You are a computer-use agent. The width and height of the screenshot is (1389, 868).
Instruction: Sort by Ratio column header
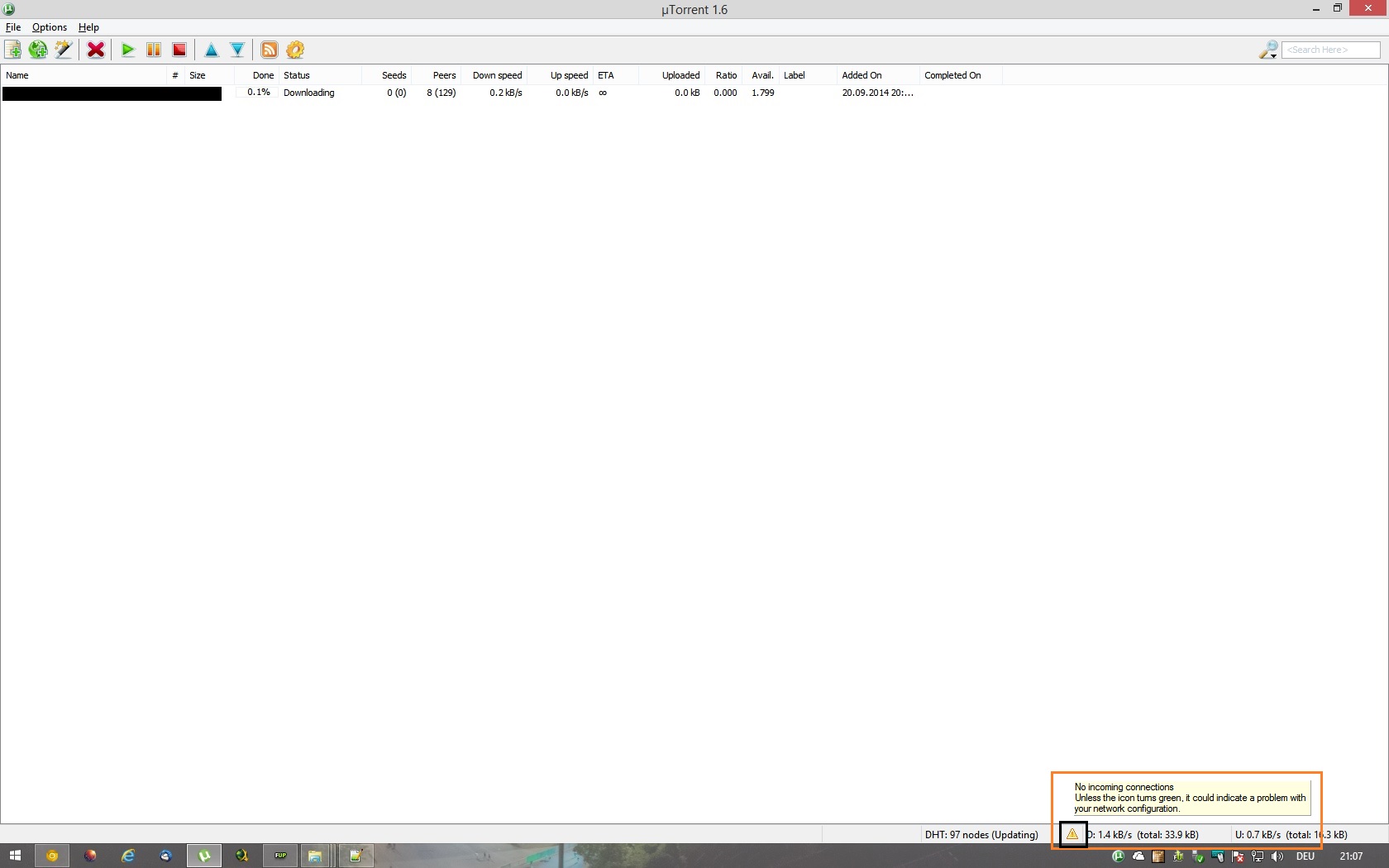click(x=723, y=75)
